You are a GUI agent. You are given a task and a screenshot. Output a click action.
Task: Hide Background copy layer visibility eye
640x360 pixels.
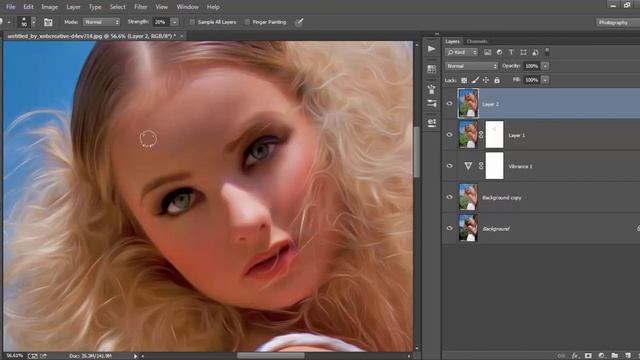point(449,197)
